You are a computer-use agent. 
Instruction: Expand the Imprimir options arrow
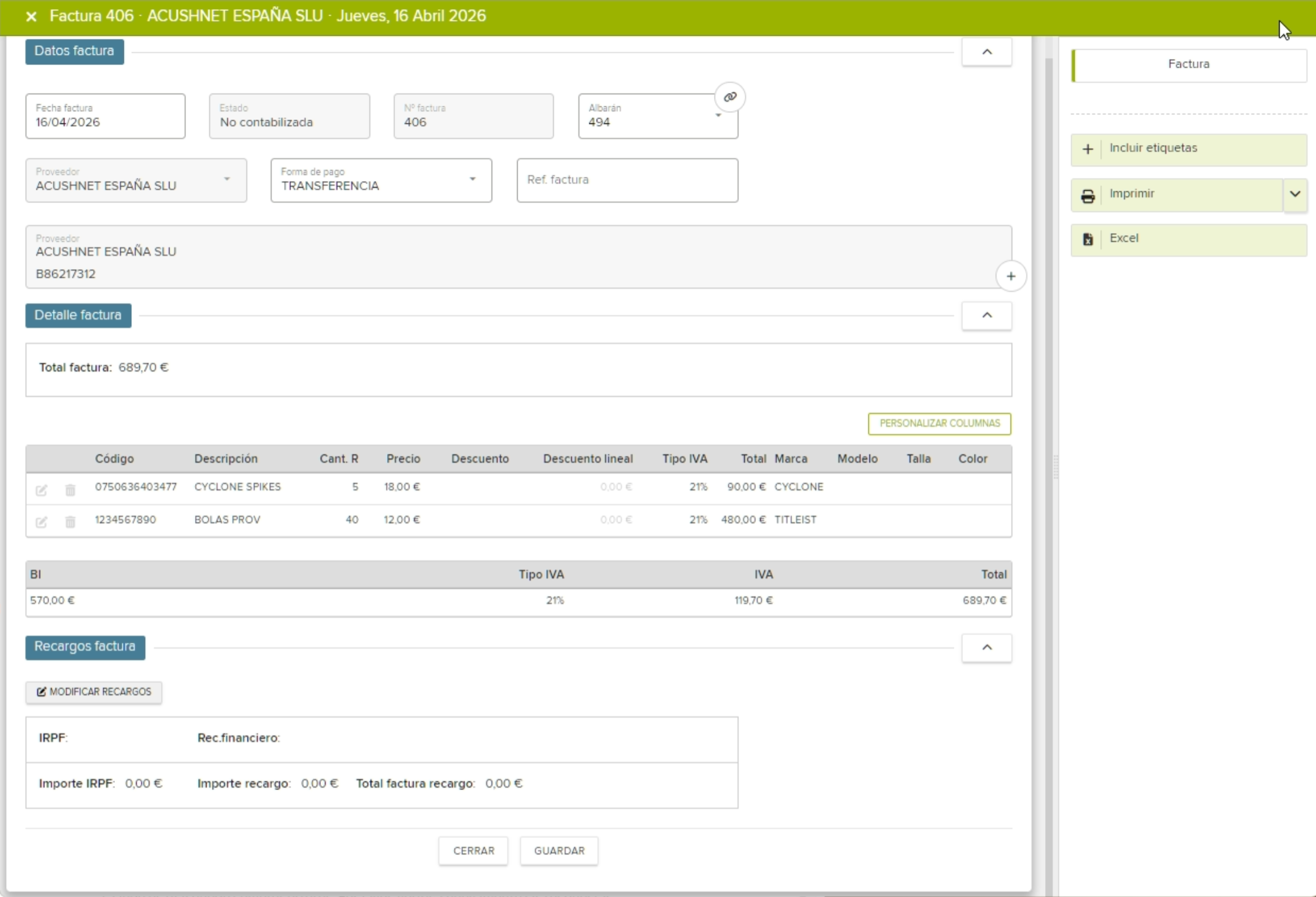(1295, 194)
